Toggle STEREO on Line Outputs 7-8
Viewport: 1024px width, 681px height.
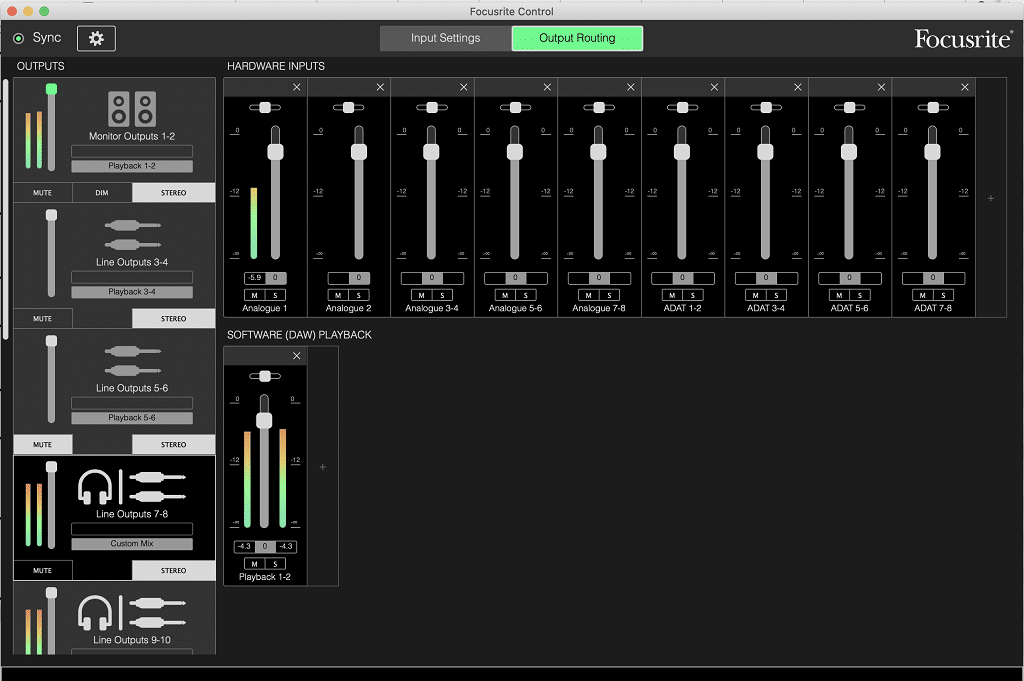pyautogui.click(x=174, y=571)
